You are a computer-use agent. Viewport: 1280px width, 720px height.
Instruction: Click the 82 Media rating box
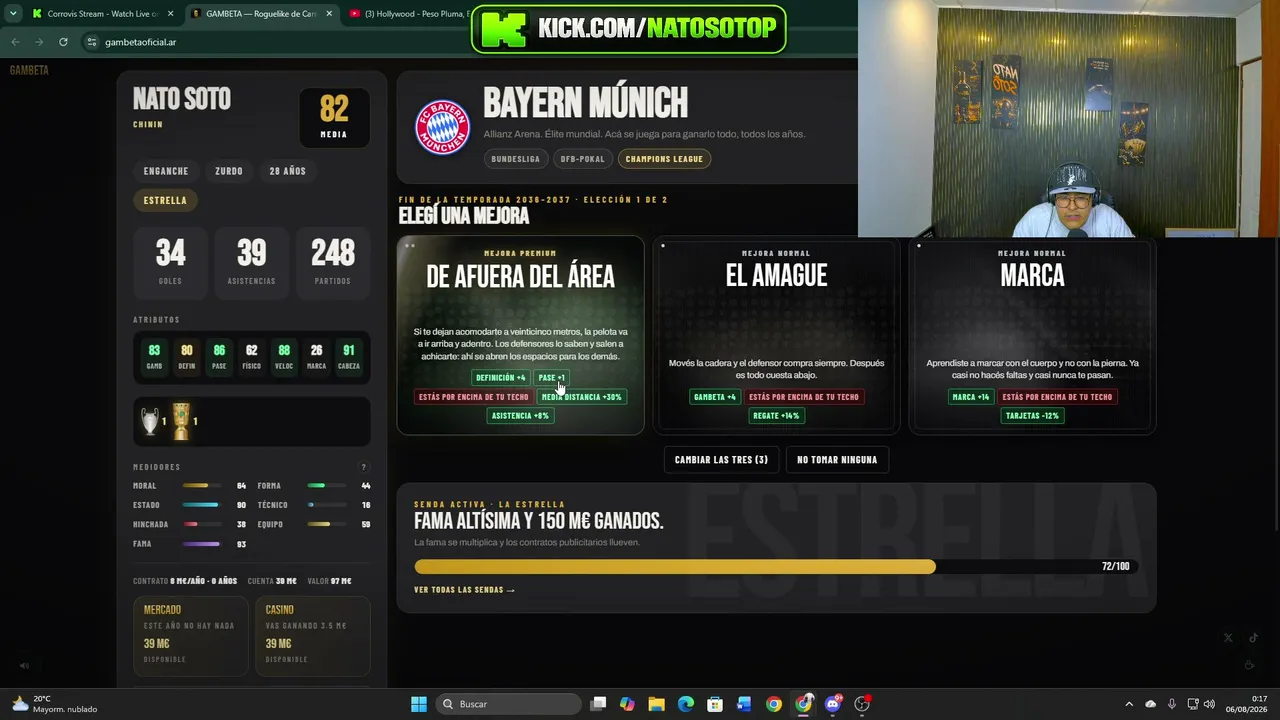tap(334, 118)
